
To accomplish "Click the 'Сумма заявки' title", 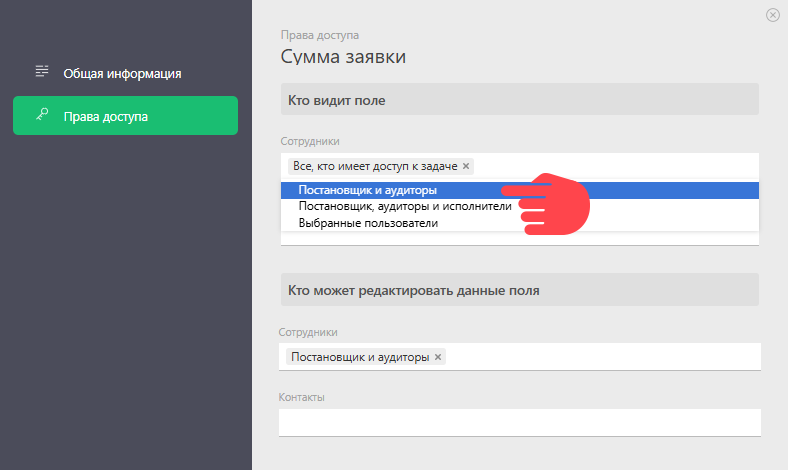I will coord(343,56).
